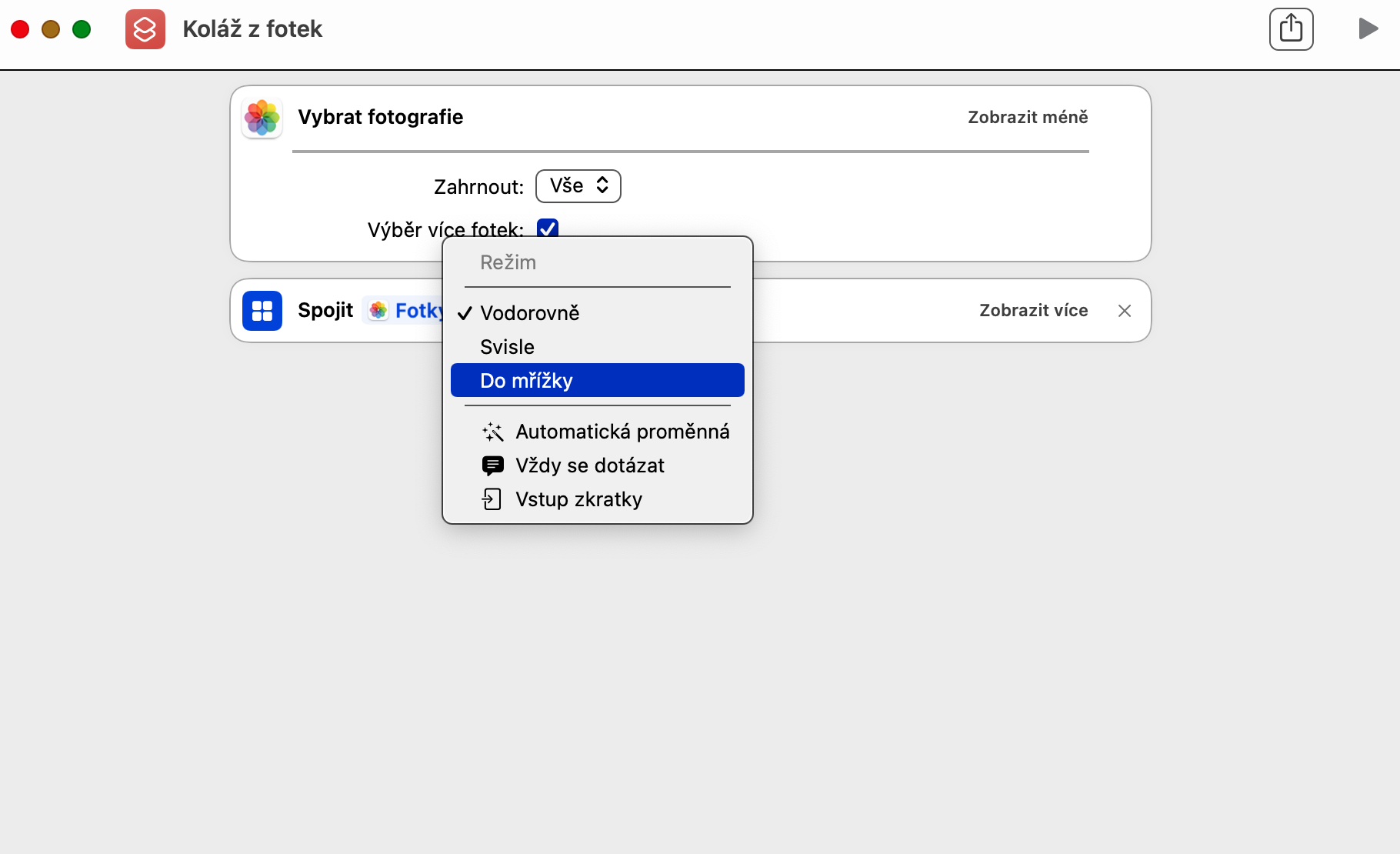Click the Spojit combine-images grid icon
Image resolution: width=1400 pixels, height=854 pixels.
point(262,311)
